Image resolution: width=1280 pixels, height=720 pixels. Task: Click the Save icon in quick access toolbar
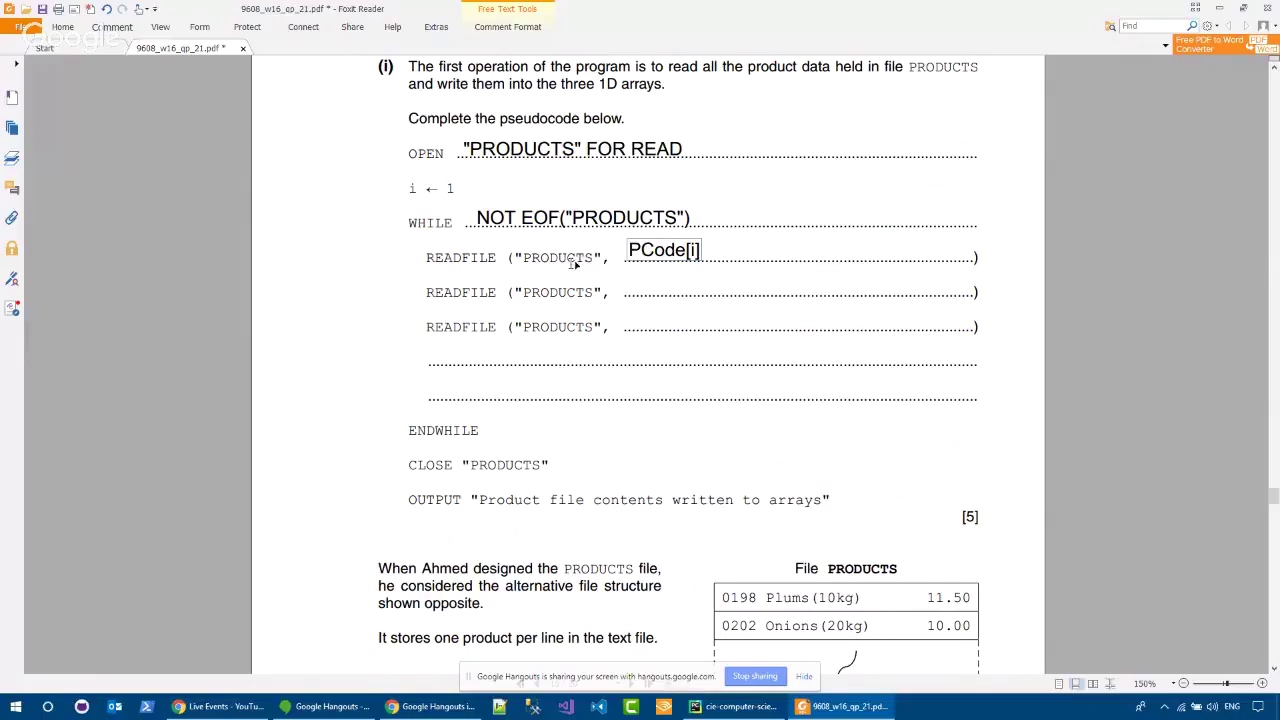point(42,9)
